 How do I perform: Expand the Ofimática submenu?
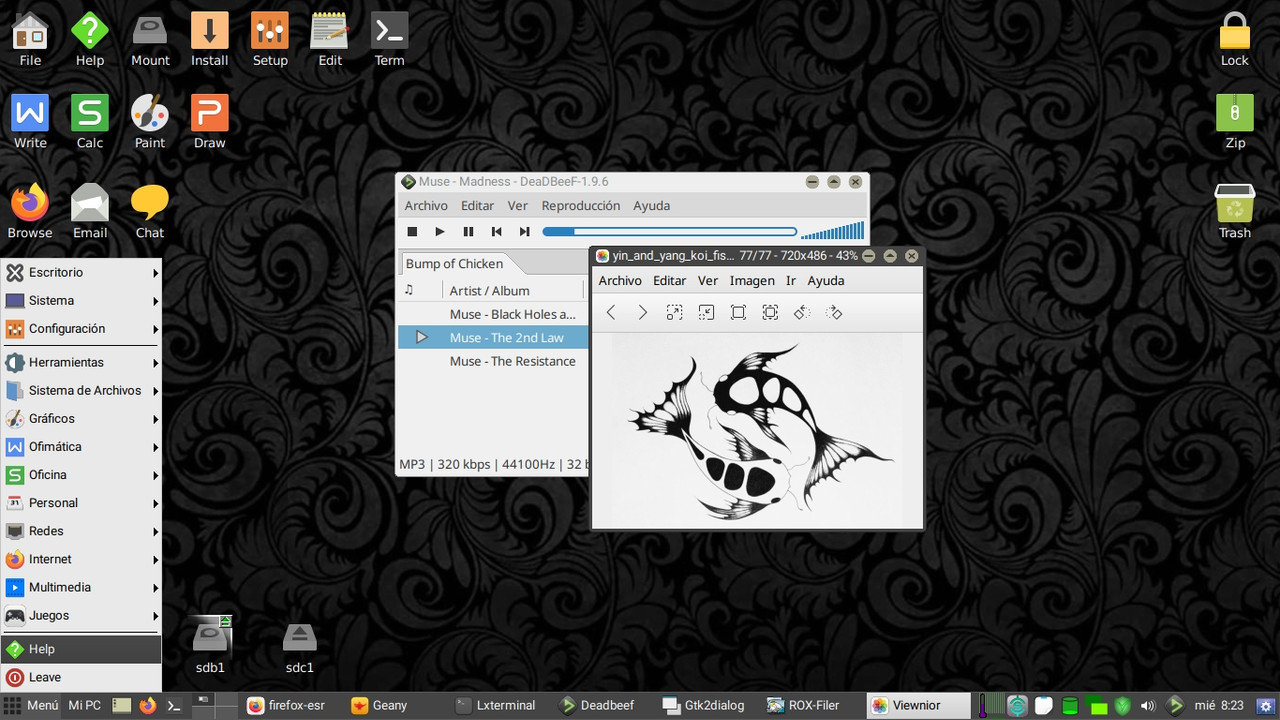point(81,446)
